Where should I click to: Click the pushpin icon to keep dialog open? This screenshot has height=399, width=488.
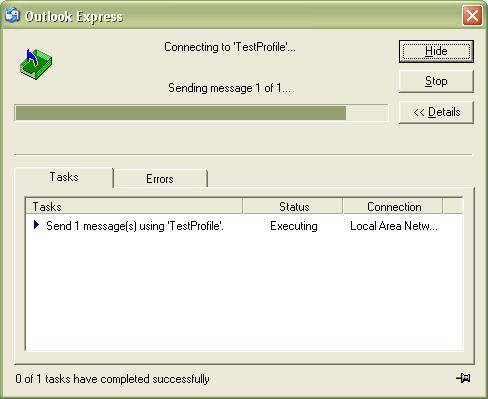click(x=463, y=378)
